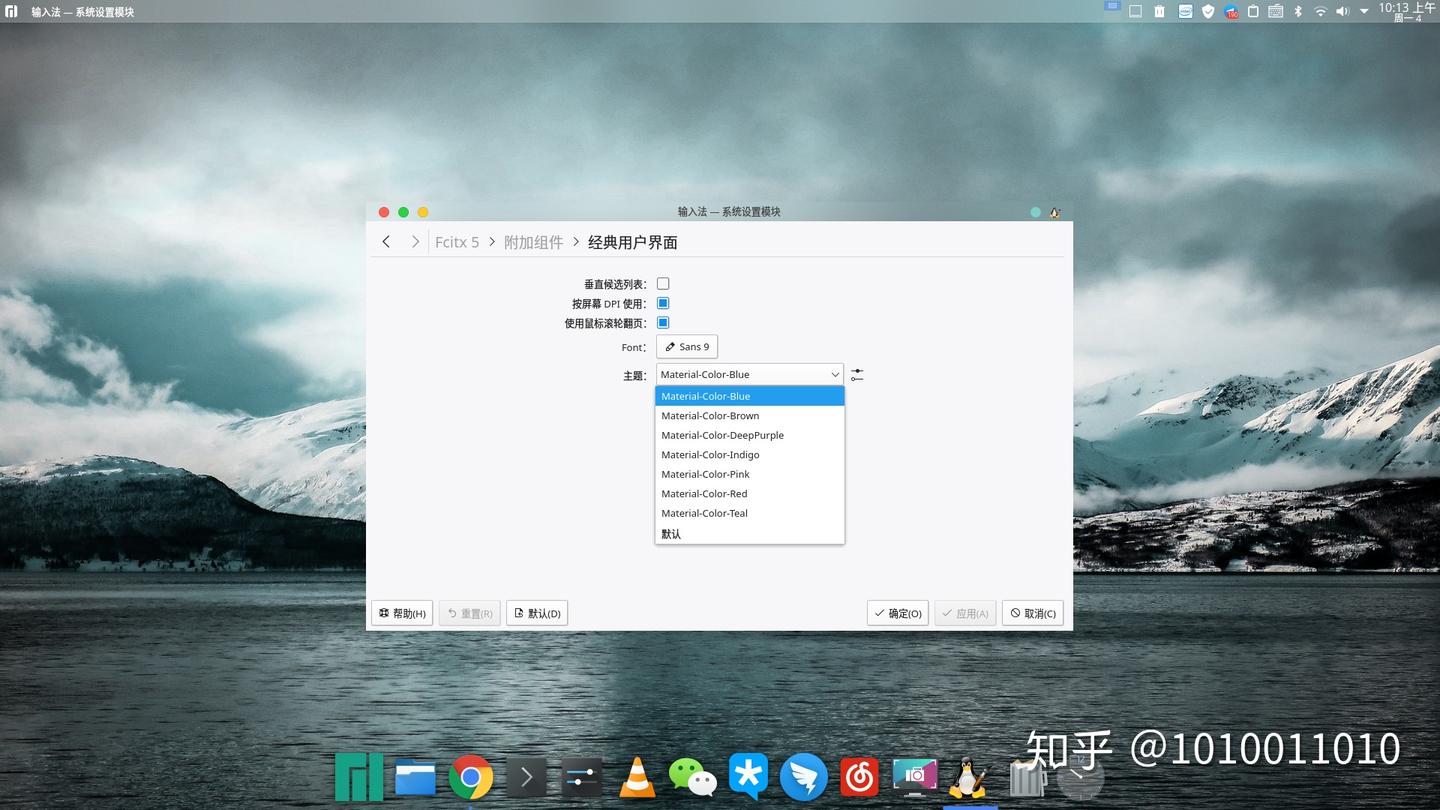Click the 确定(O) confirm button

click(x=897, y=613)
